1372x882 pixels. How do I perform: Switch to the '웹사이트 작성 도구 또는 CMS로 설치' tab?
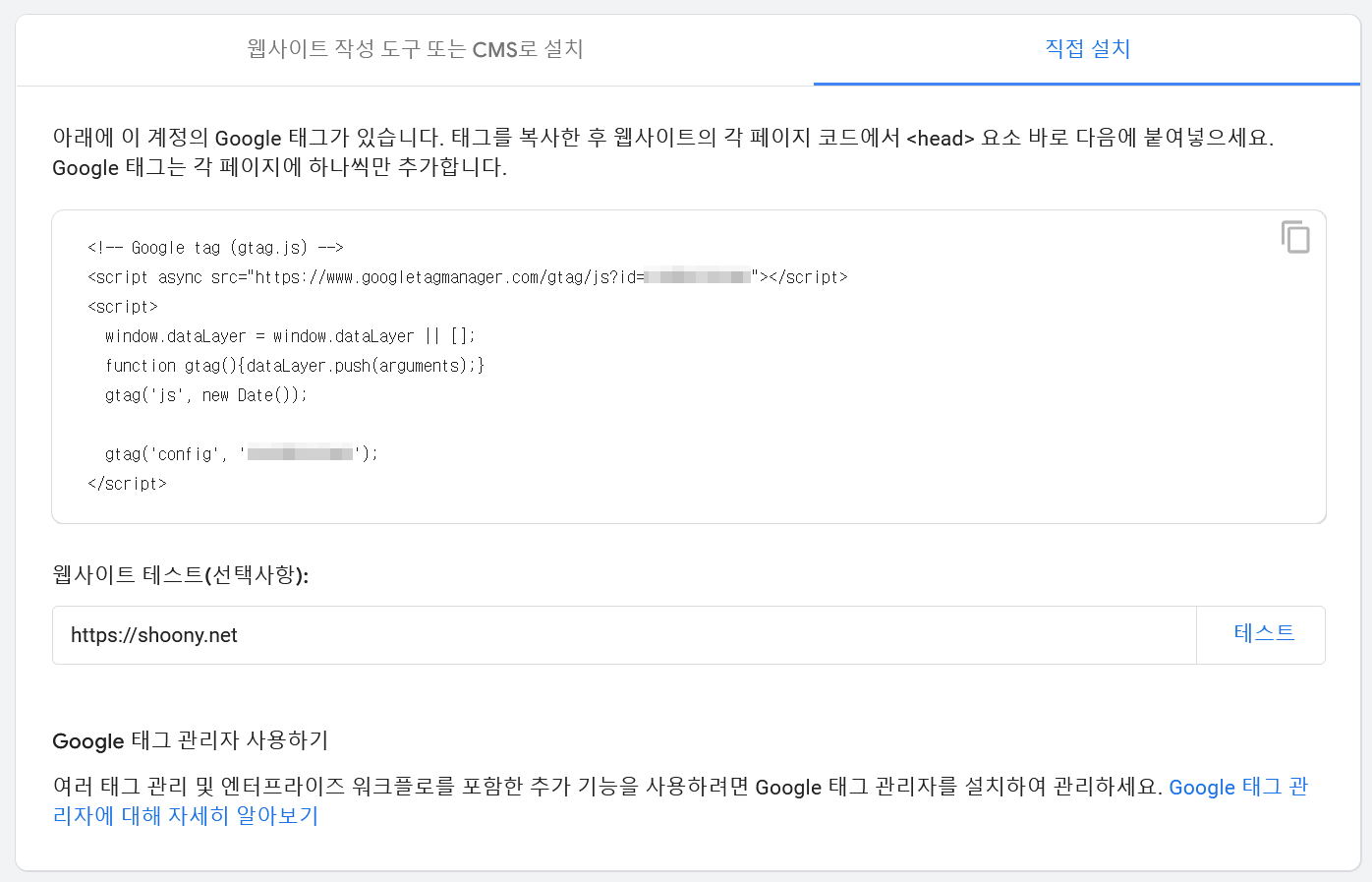click(415, 49)
